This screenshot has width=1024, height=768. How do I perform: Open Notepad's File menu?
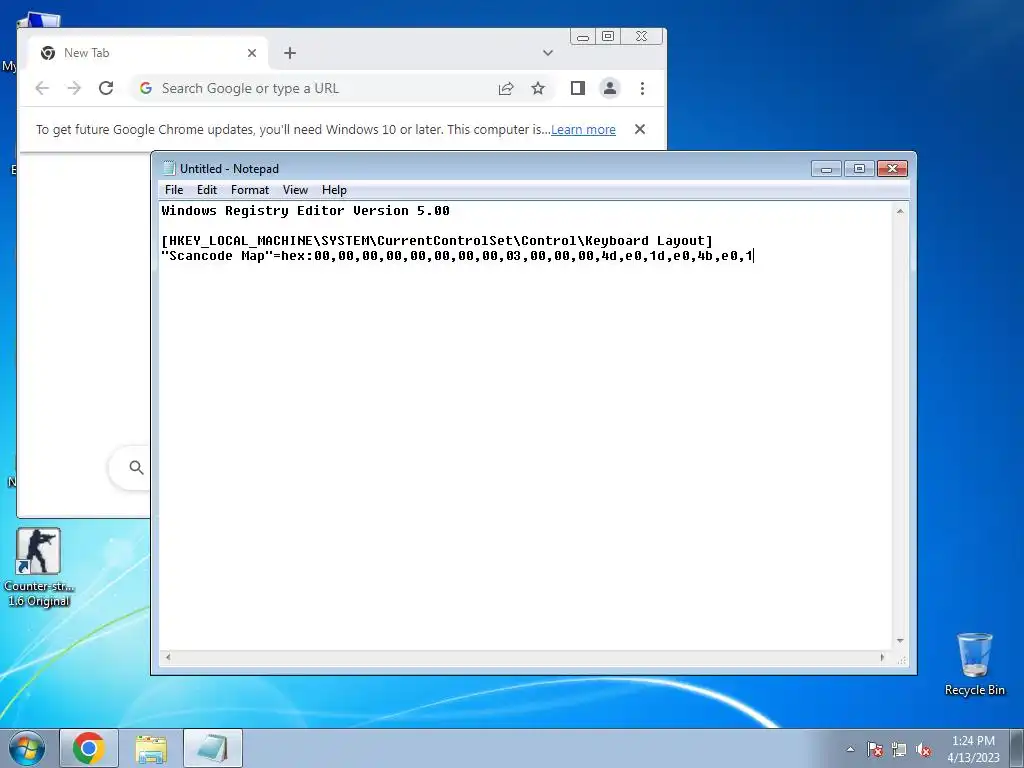coord(174,190)
